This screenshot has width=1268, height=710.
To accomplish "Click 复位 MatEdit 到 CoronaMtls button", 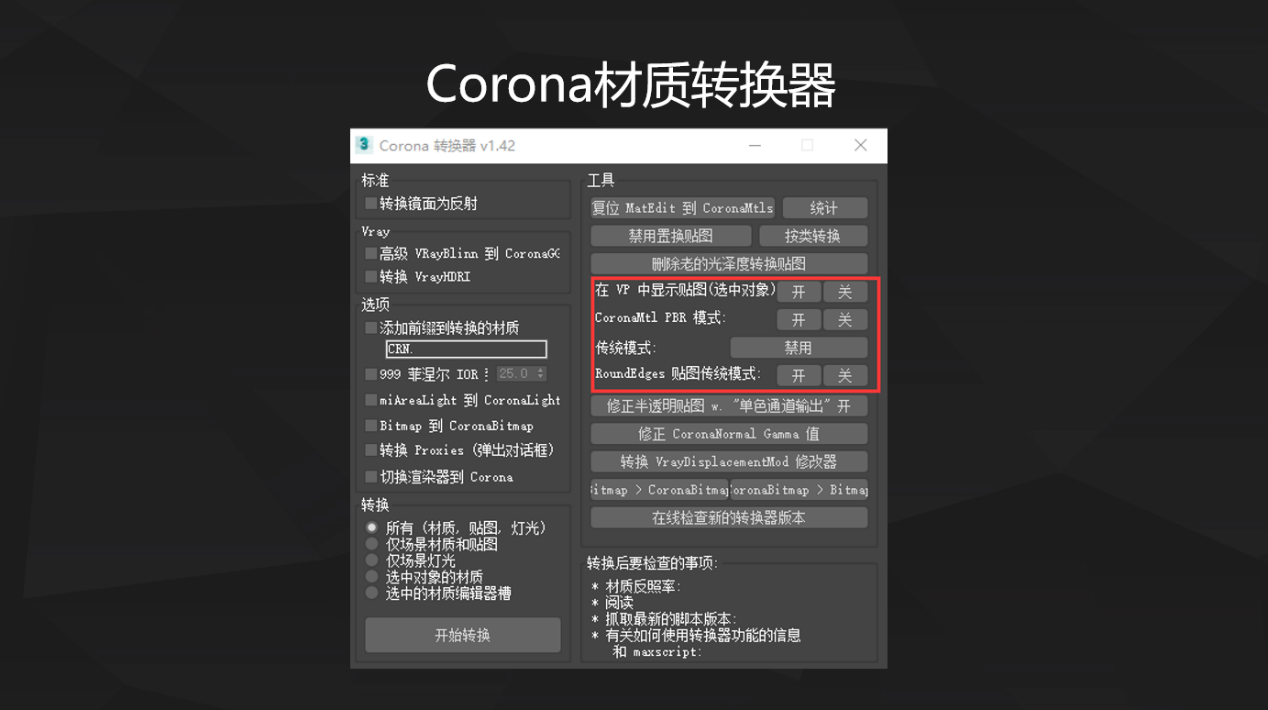I will pyautogui.click(x=683, y=208).
